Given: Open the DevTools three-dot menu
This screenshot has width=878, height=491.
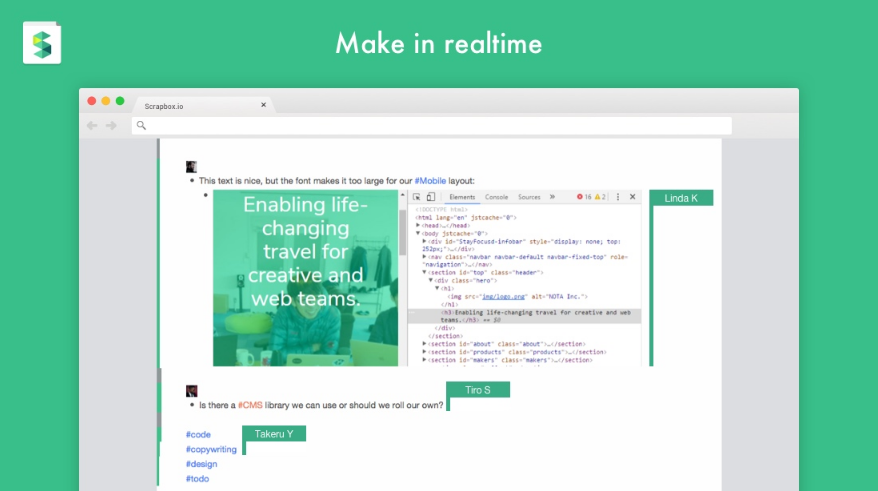Looking at the screenshot, I should click(618, 197).
